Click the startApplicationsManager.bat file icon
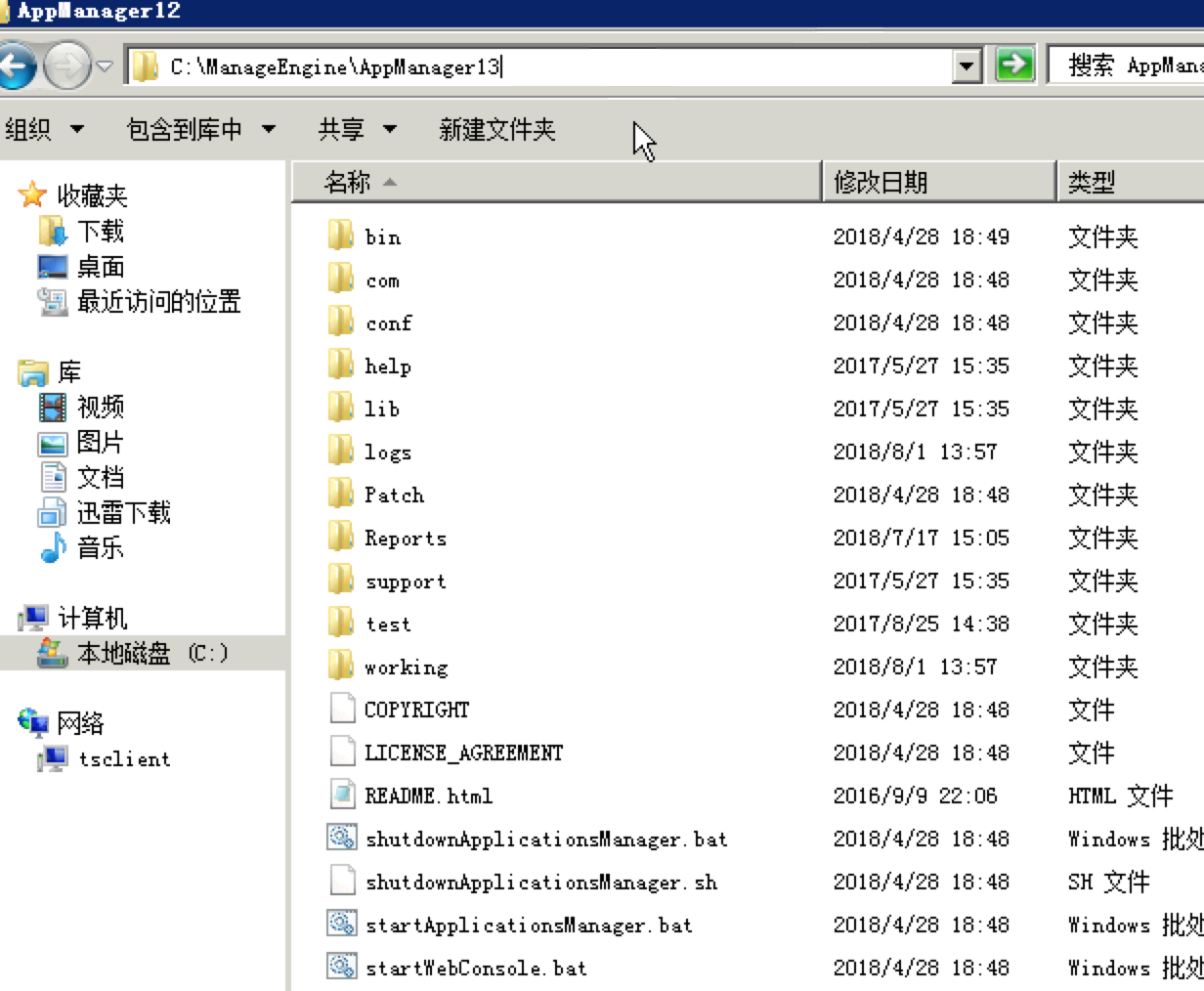 342,924
